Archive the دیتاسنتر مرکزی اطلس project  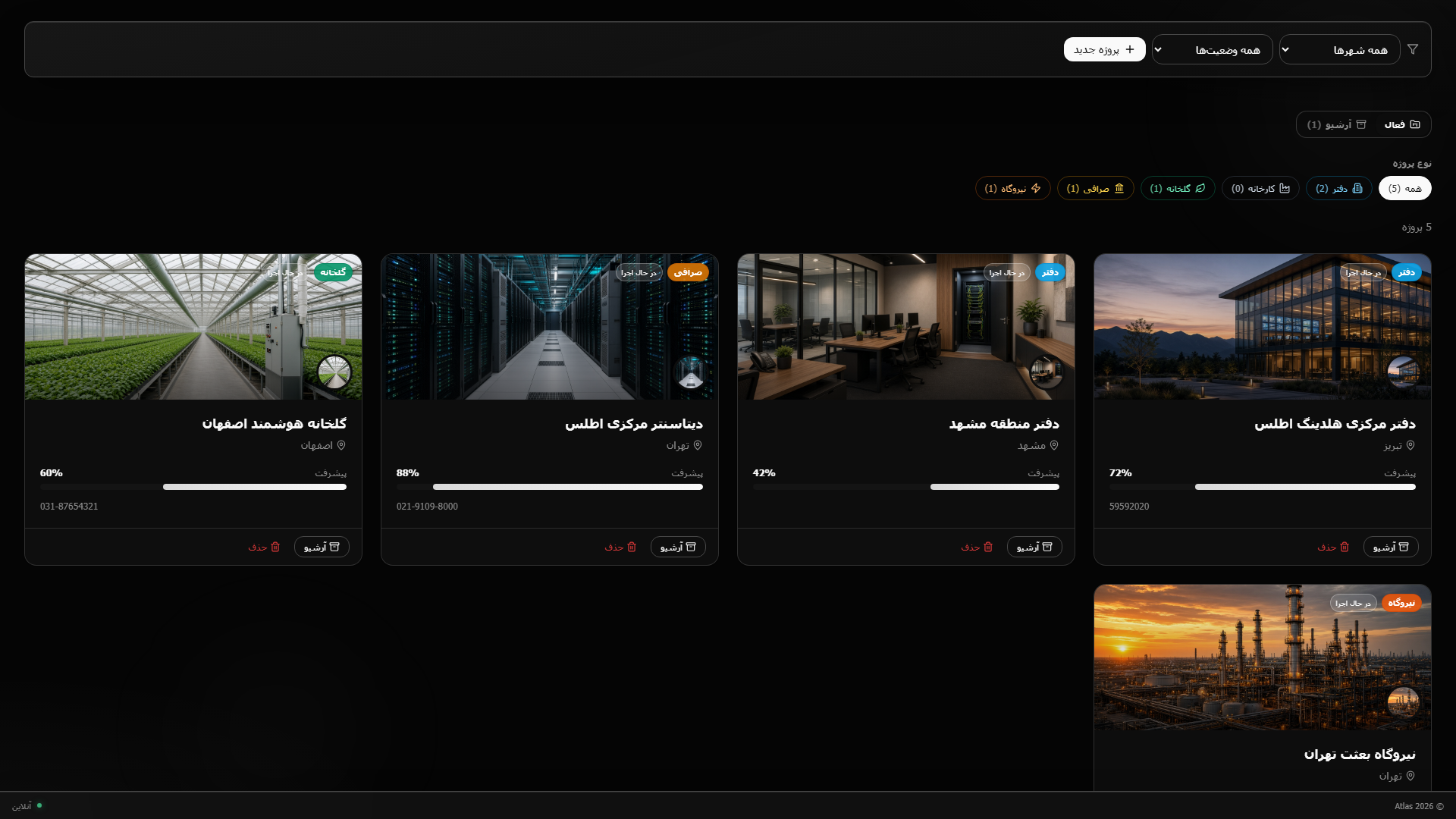click(x=678, y=547)
